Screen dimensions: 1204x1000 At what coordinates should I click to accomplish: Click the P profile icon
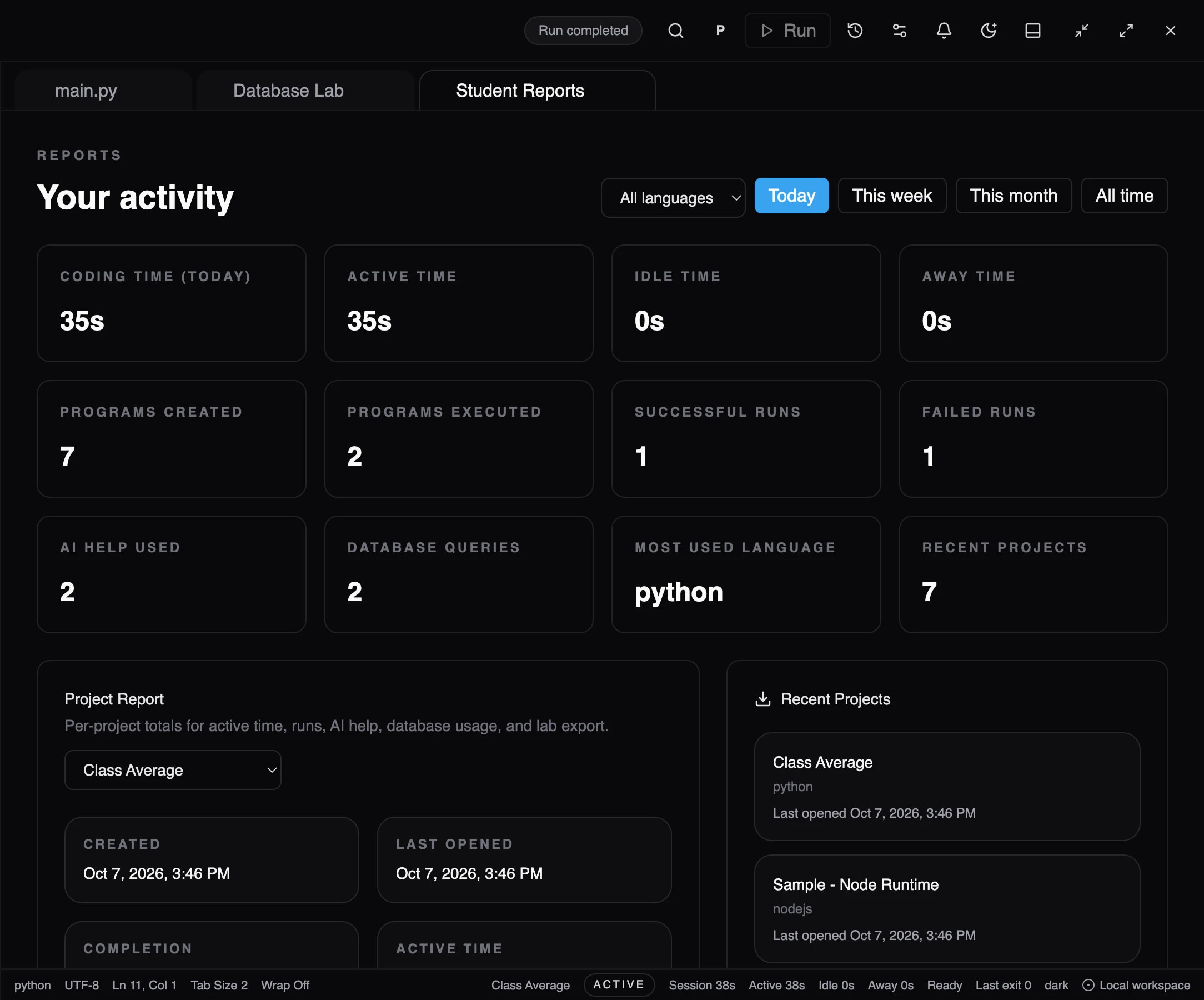[x=721, y=31]
